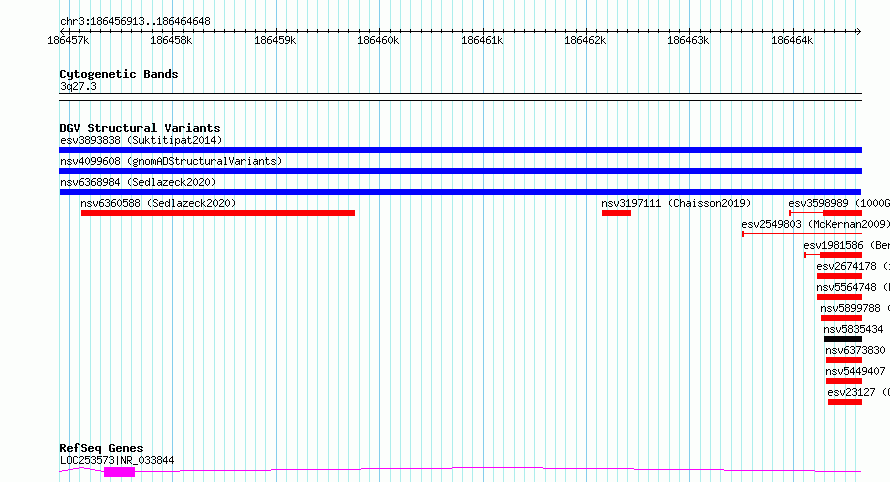Click the nsv6373830 red variant bar
Screen dimensions: 890x482
[x=844, y=360]
